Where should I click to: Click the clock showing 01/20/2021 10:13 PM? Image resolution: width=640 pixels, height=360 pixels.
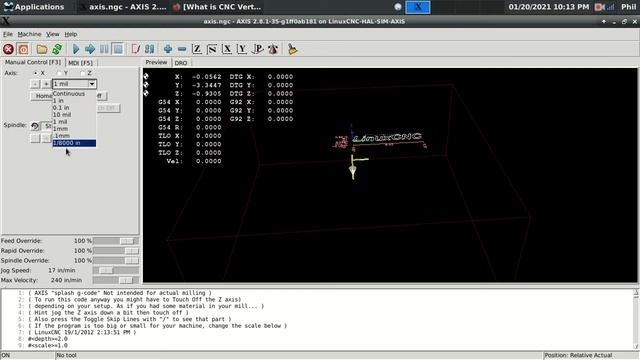[549, 7]
